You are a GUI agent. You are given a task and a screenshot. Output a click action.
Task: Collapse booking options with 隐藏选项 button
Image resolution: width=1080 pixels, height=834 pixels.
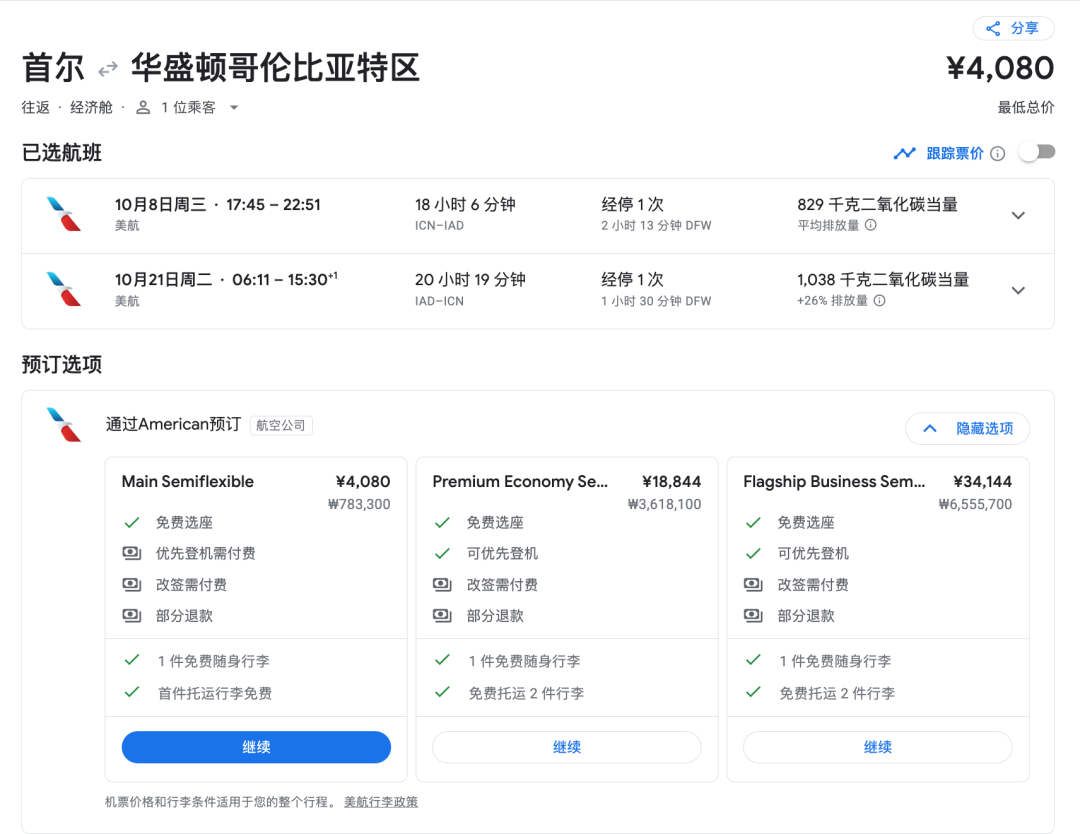click(x=967, y=428)
